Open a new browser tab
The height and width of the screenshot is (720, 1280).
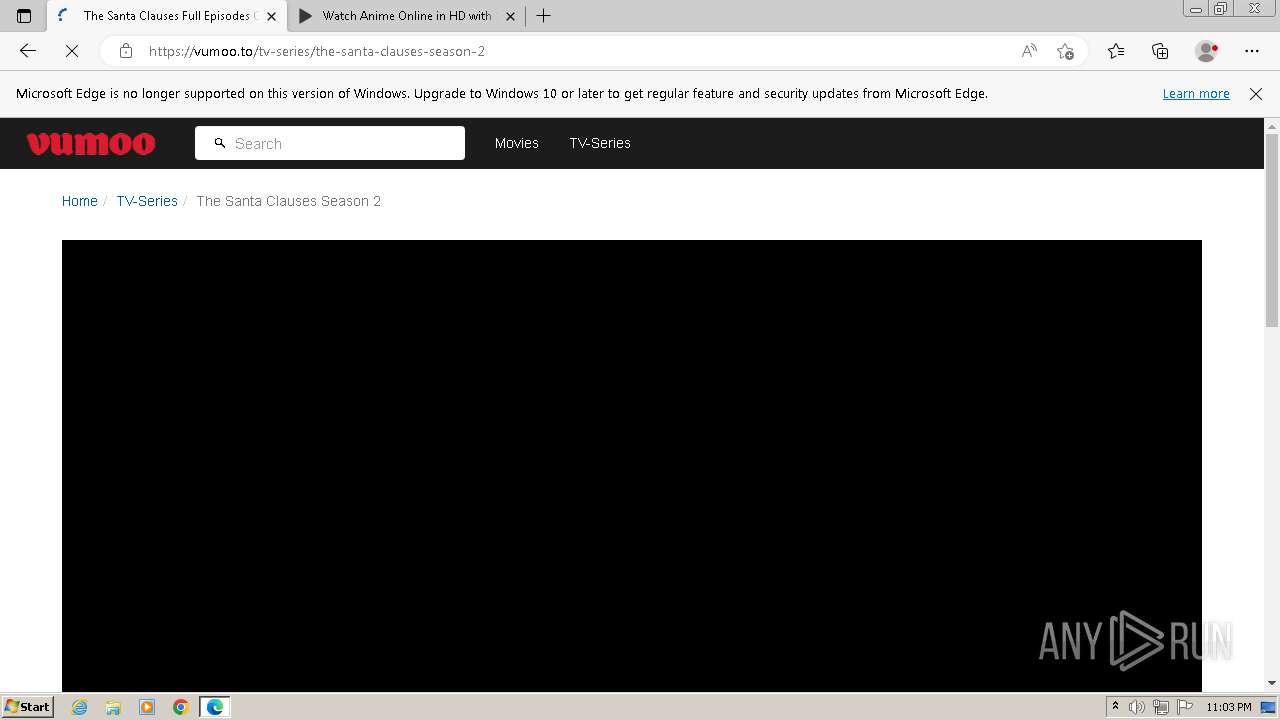544,16
